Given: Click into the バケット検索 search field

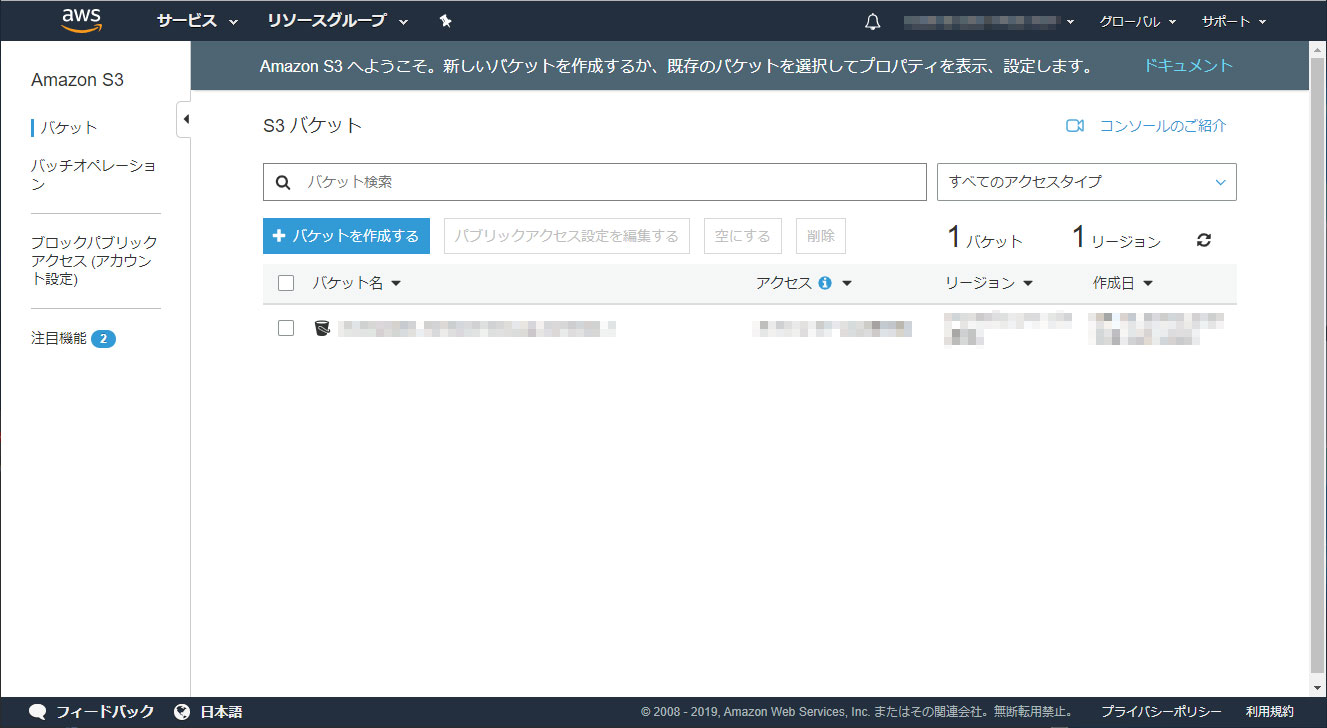Looking at the screenshot, I should (x=595, y=182).
